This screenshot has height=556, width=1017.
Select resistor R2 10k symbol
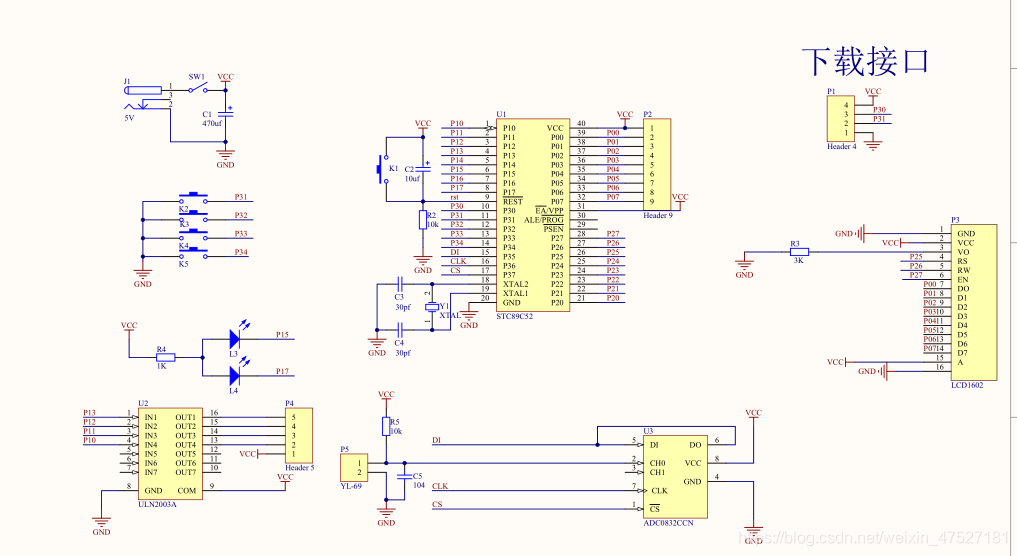(423, 219)
